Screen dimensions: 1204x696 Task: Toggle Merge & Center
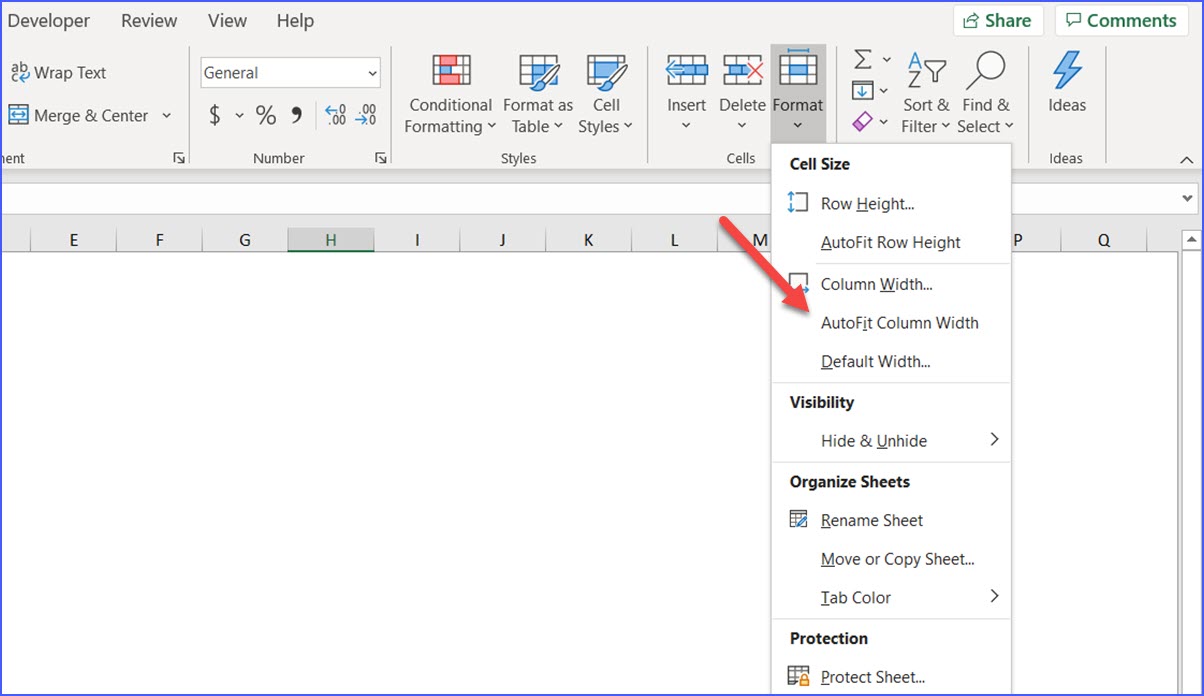(80, 115)
